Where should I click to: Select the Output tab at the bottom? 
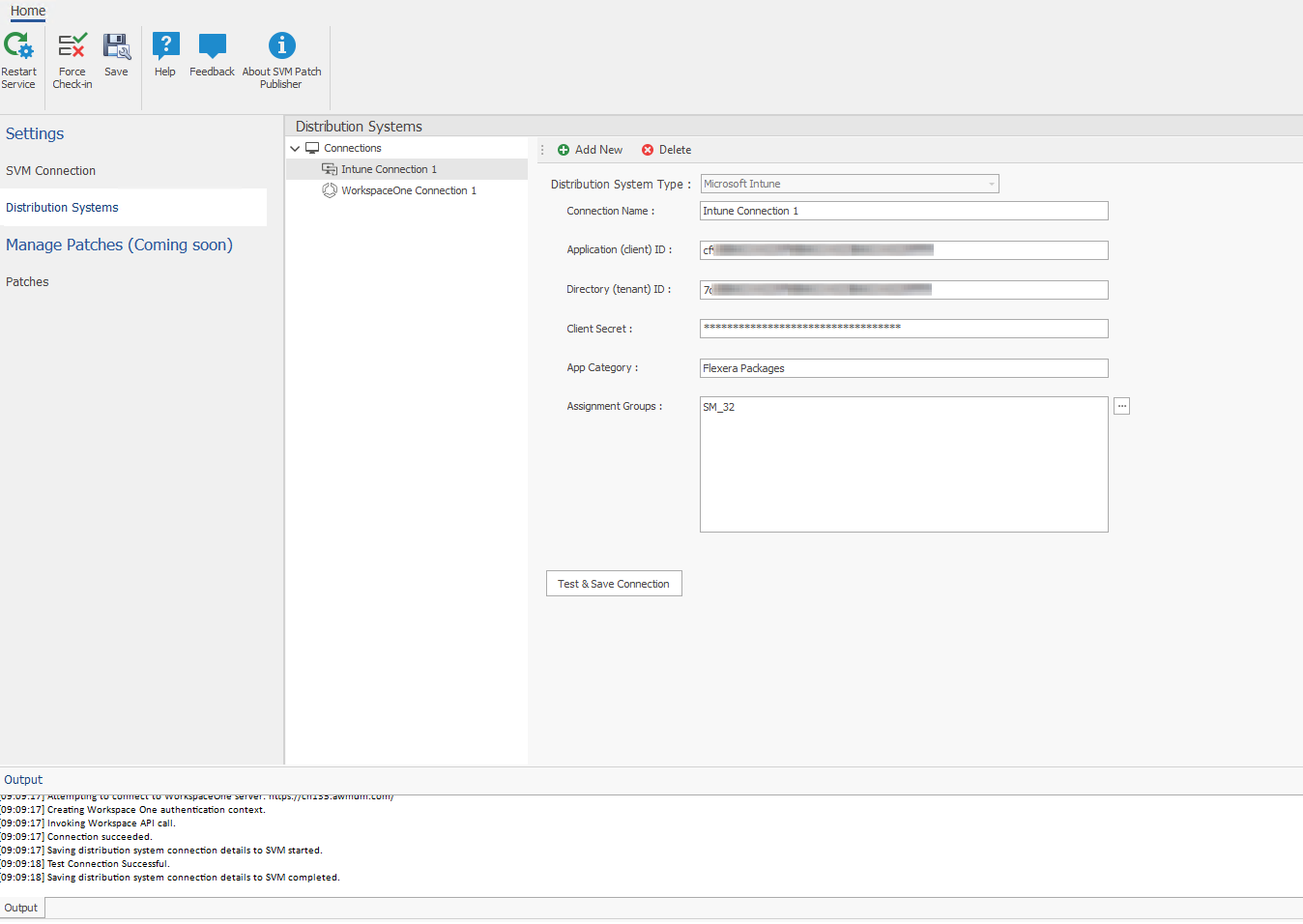click(x=21, y=908)
